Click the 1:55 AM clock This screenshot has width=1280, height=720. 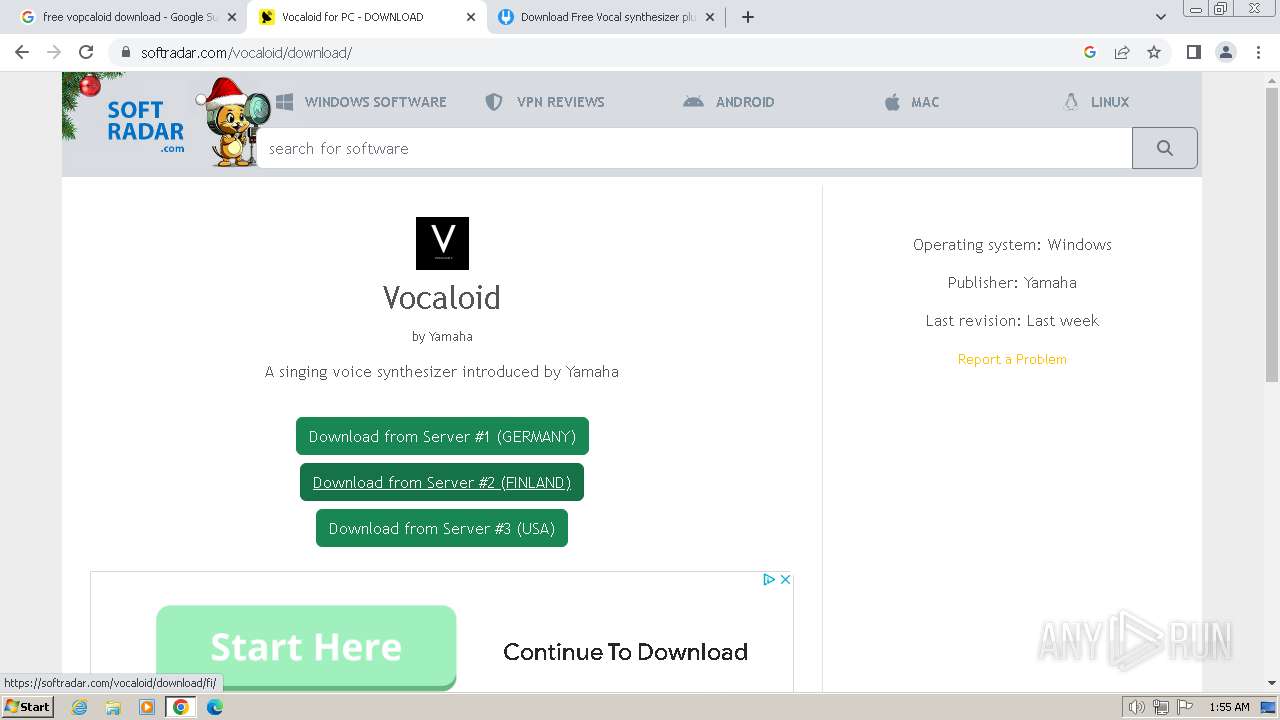[1229, 707]
